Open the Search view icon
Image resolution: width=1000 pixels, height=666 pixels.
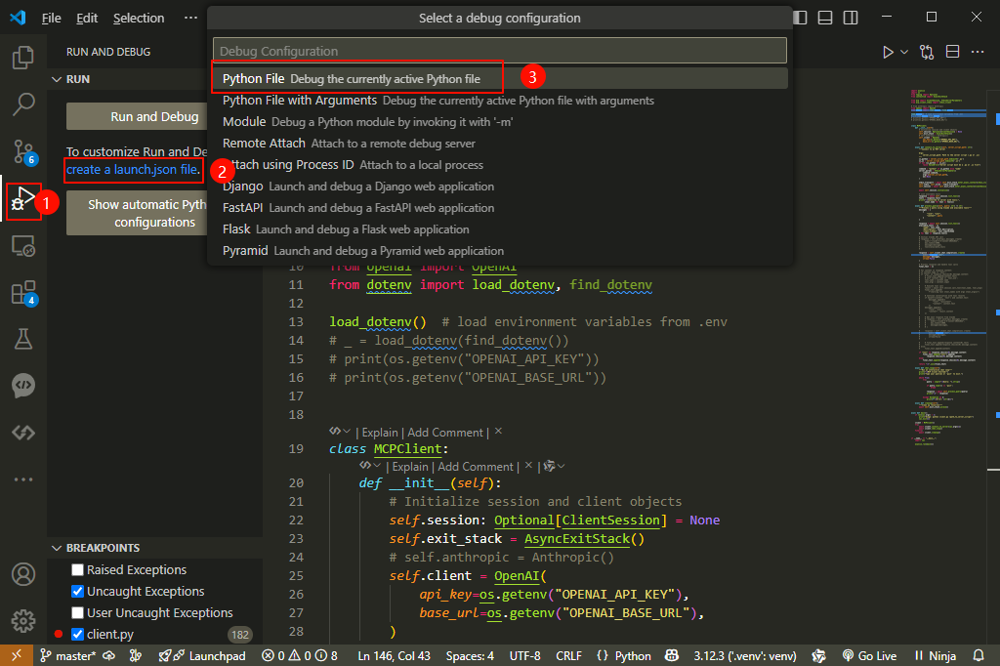tap(22, 104)
